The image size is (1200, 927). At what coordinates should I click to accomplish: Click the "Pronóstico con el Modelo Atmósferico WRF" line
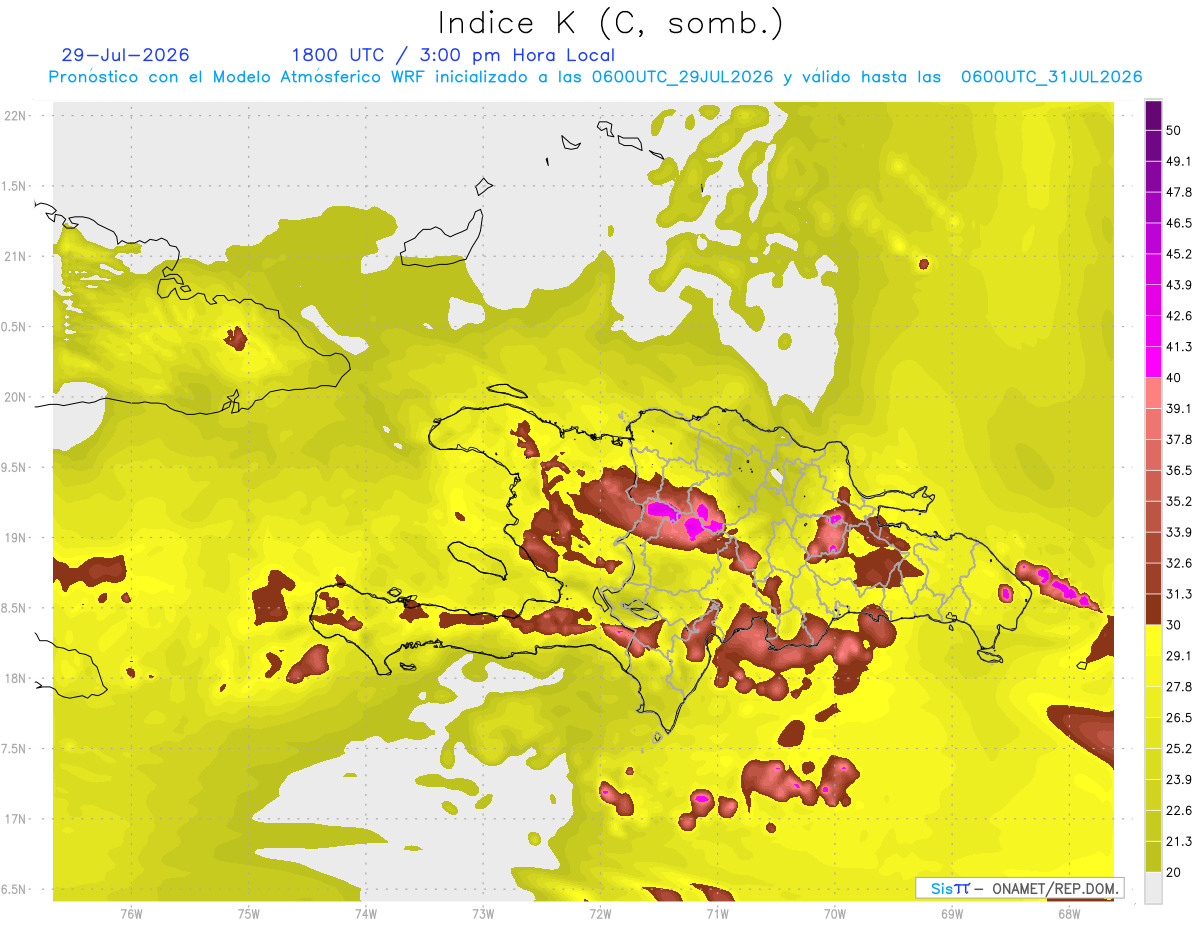[x=595, y=77]
